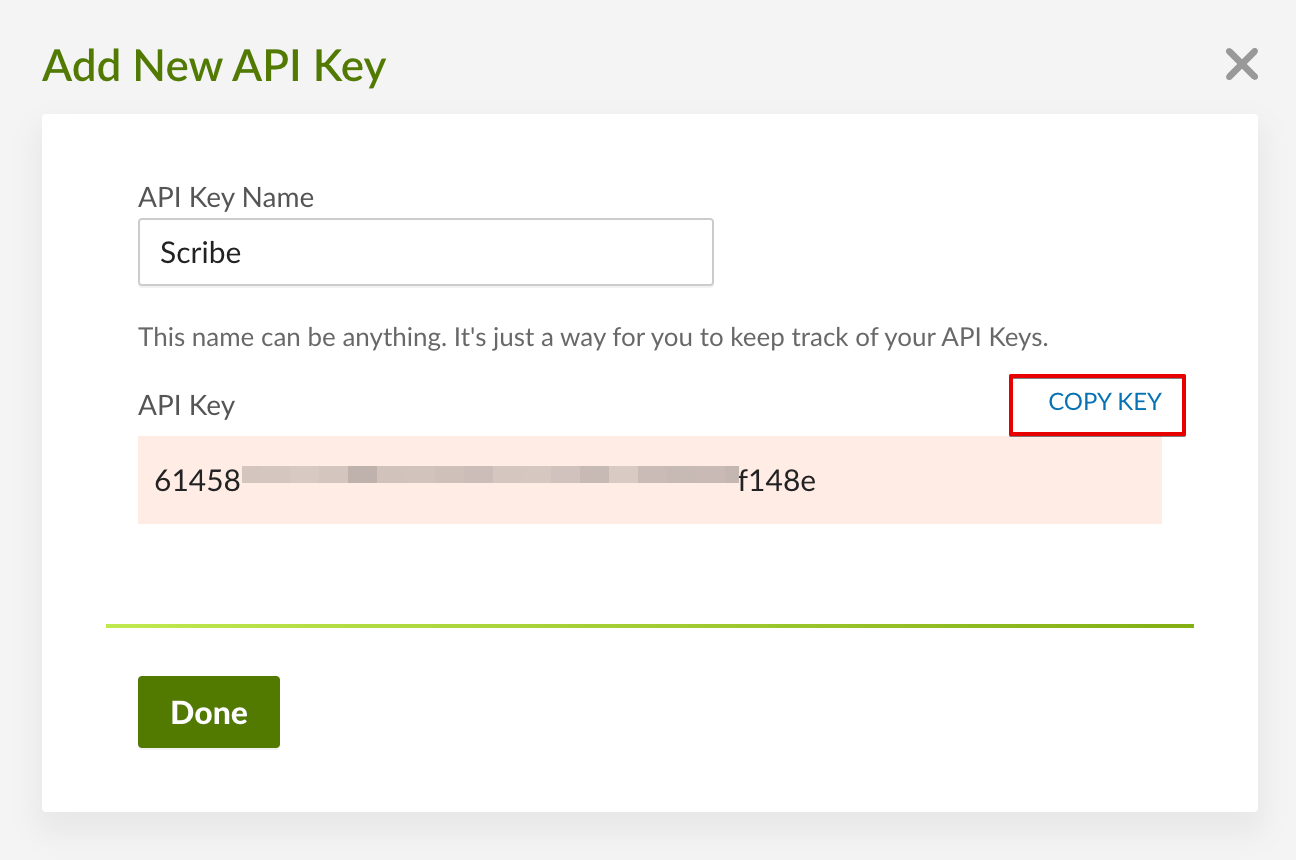Click the API Key label above the key
1296x860 pixels.
[x=186, y=405]
